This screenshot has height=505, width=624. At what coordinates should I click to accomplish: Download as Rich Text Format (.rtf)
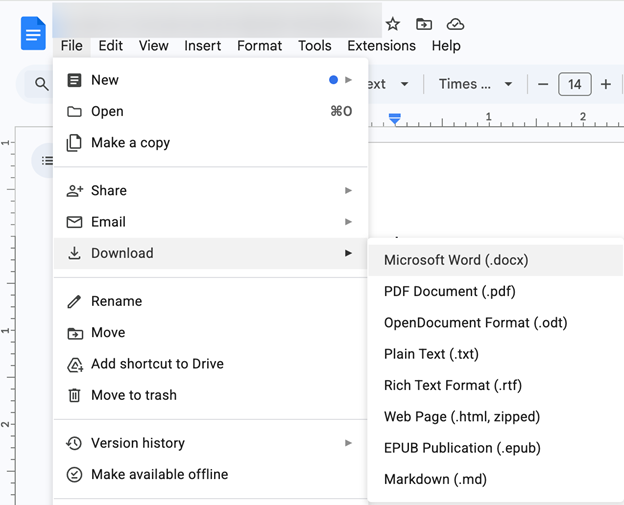495,386
